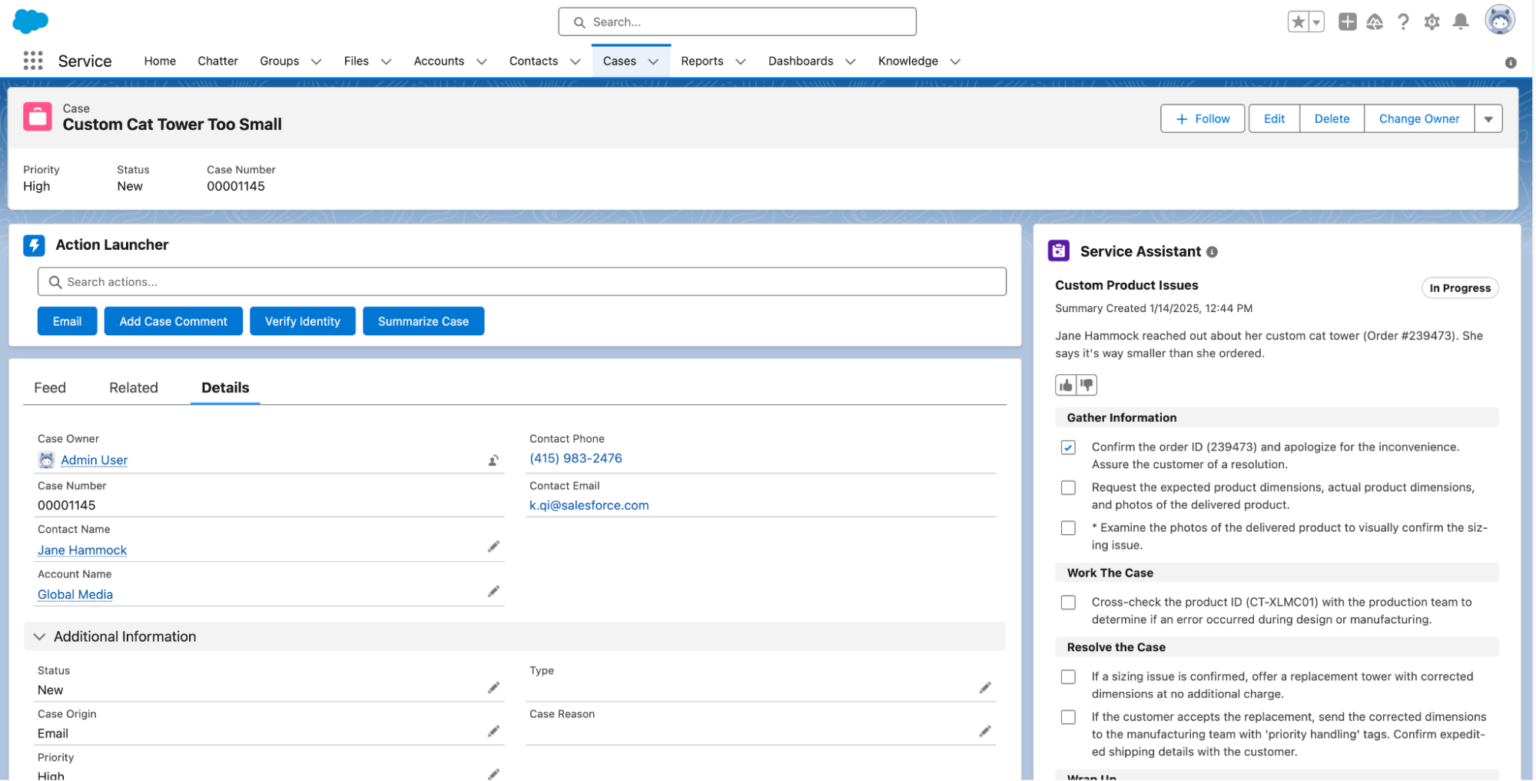This screenshot has width=1536, height=781.
Task: Open more case actions dropdown
Action: 1488,119
